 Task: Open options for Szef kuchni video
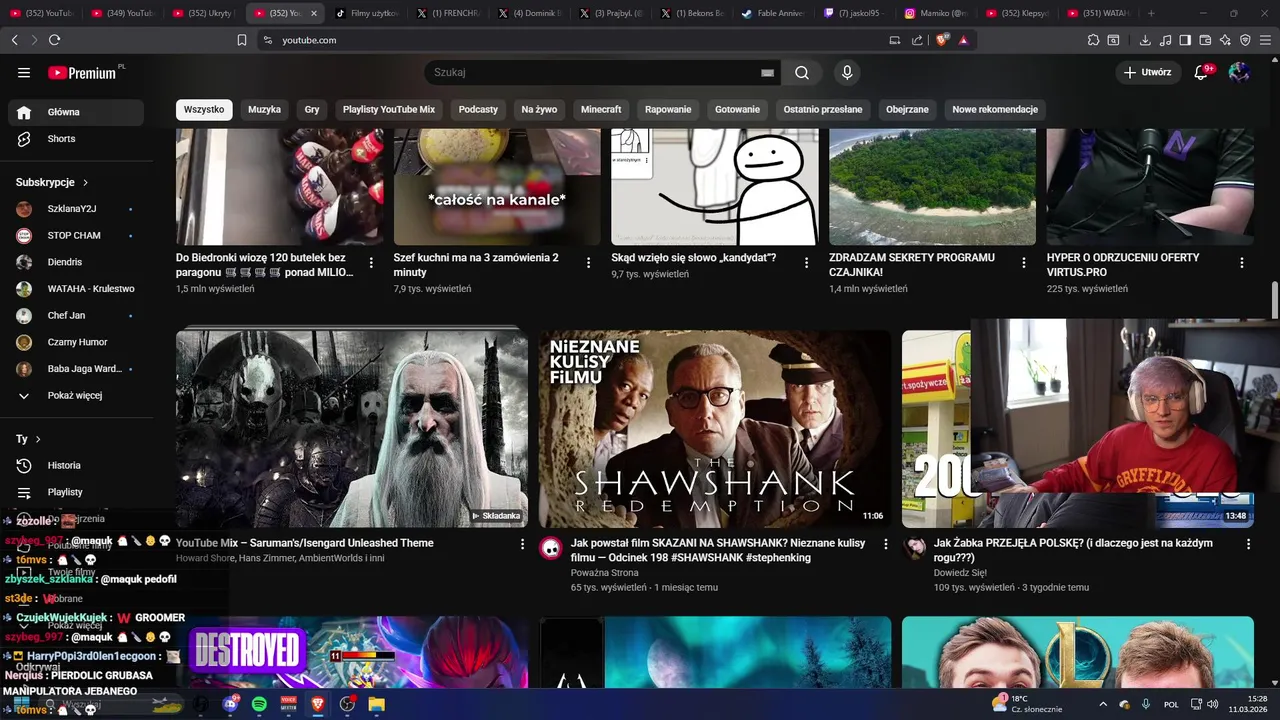click(589, 263)
